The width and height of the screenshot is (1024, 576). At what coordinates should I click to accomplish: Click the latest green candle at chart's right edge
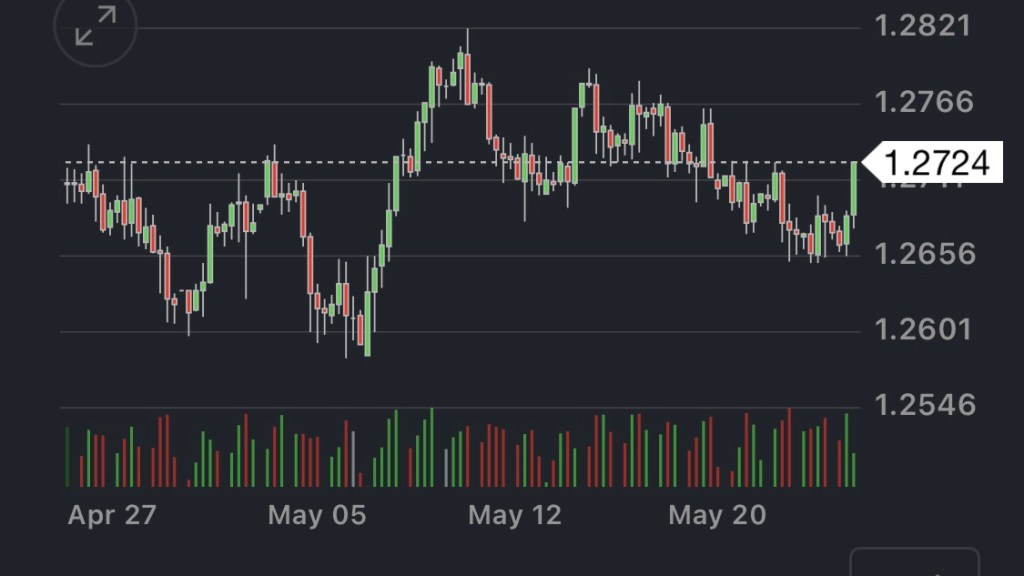click(853, 188)
